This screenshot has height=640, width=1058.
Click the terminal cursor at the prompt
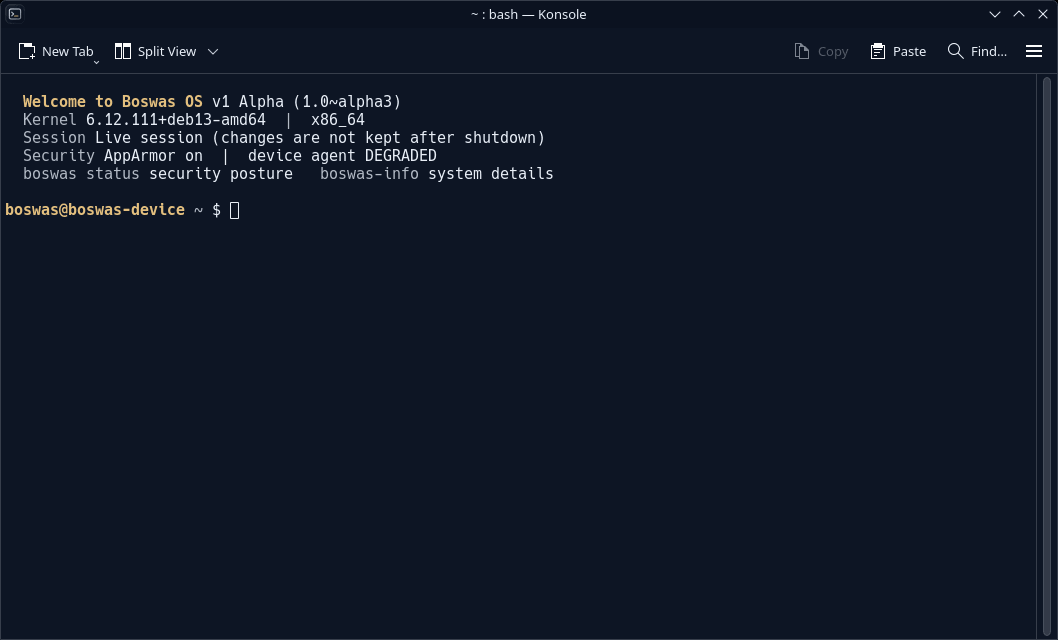pyautogui.click(x=234, y=210)
